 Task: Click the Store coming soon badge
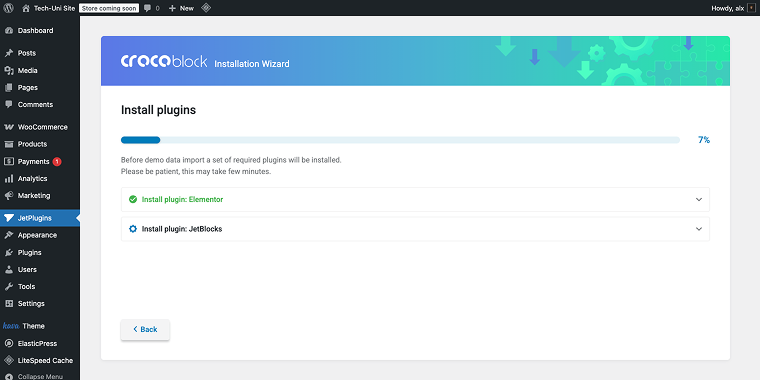(109, 8)
